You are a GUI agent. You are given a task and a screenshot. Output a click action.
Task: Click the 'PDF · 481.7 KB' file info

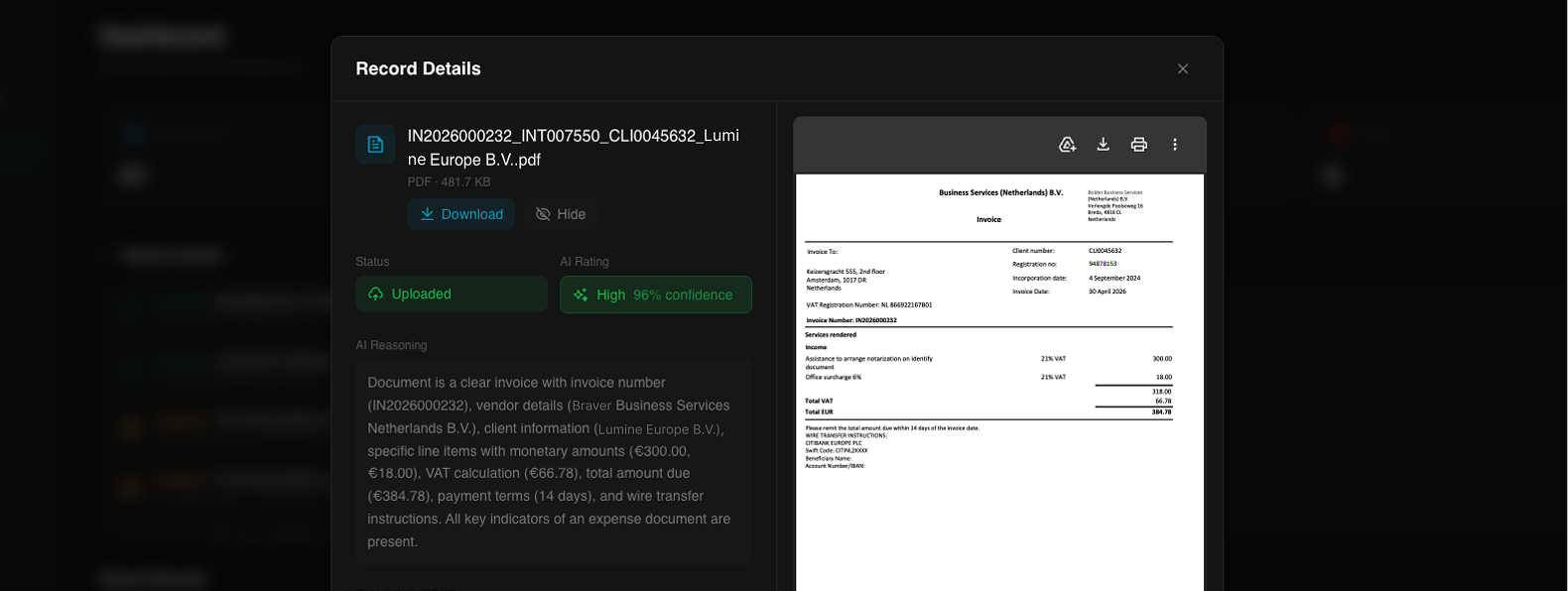pyautogui.click(x=449, y=182)
